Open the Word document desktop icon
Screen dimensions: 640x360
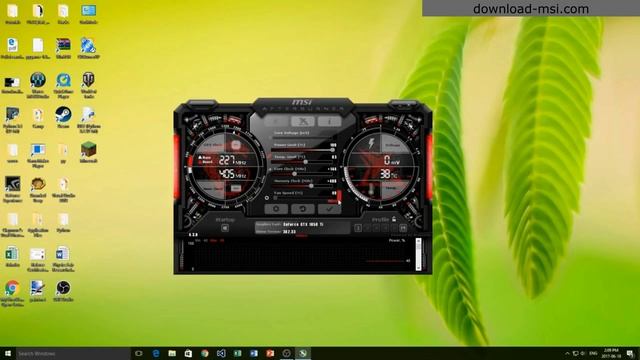pos(63,259)
